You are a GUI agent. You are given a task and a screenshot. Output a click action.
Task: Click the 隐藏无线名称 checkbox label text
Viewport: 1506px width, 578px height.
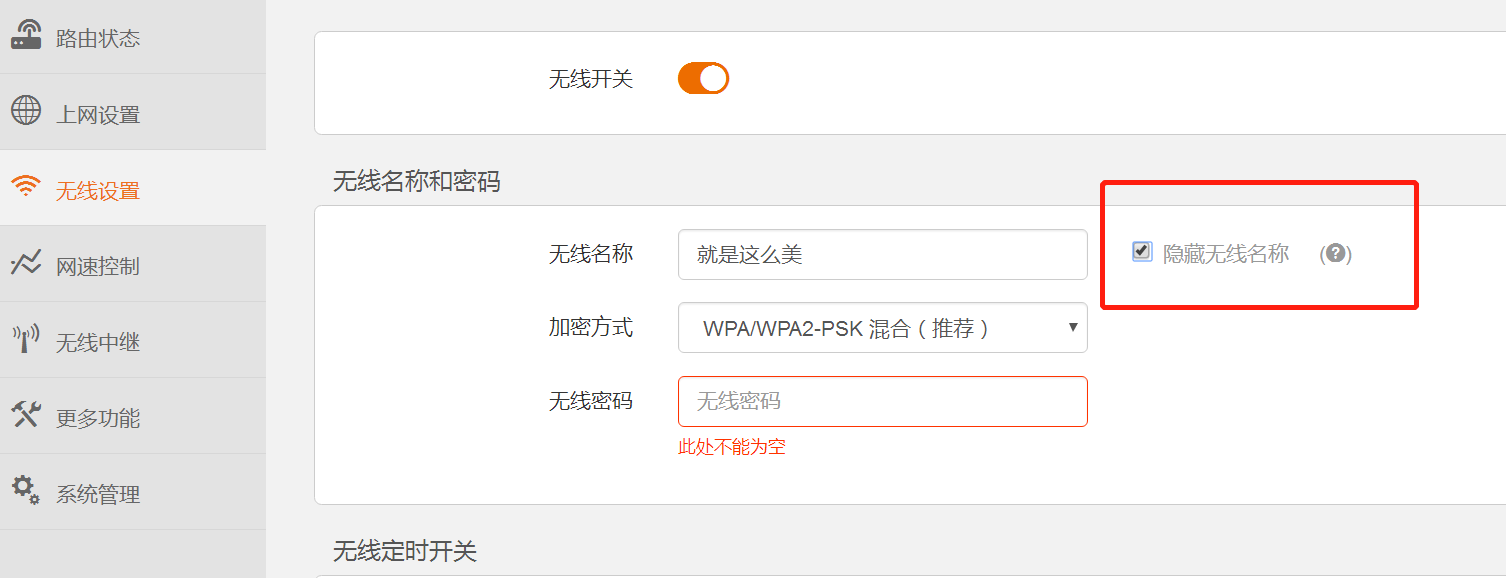pos(1226,254)
